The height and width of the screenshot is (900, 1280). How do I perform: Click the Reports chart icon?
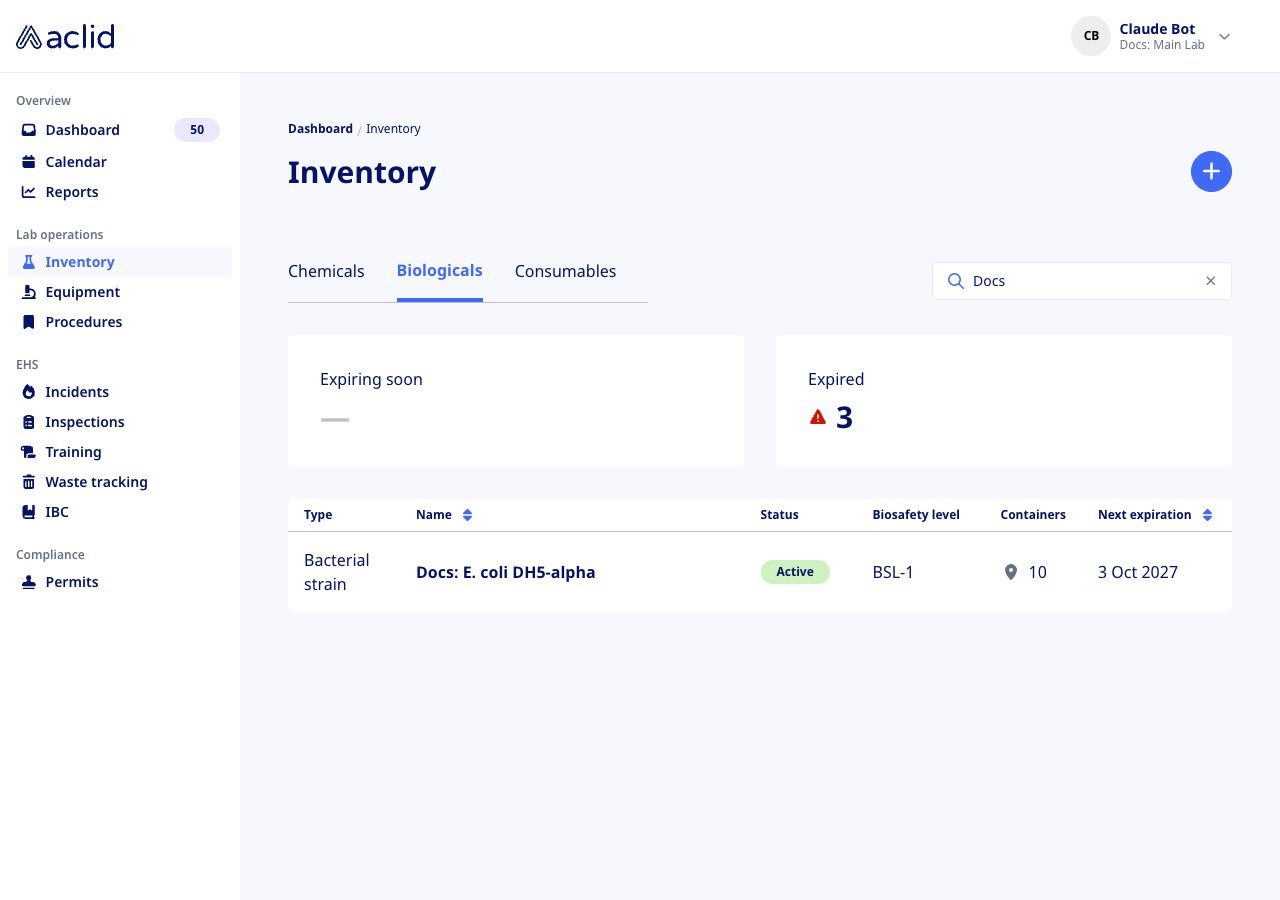(29, 192)
